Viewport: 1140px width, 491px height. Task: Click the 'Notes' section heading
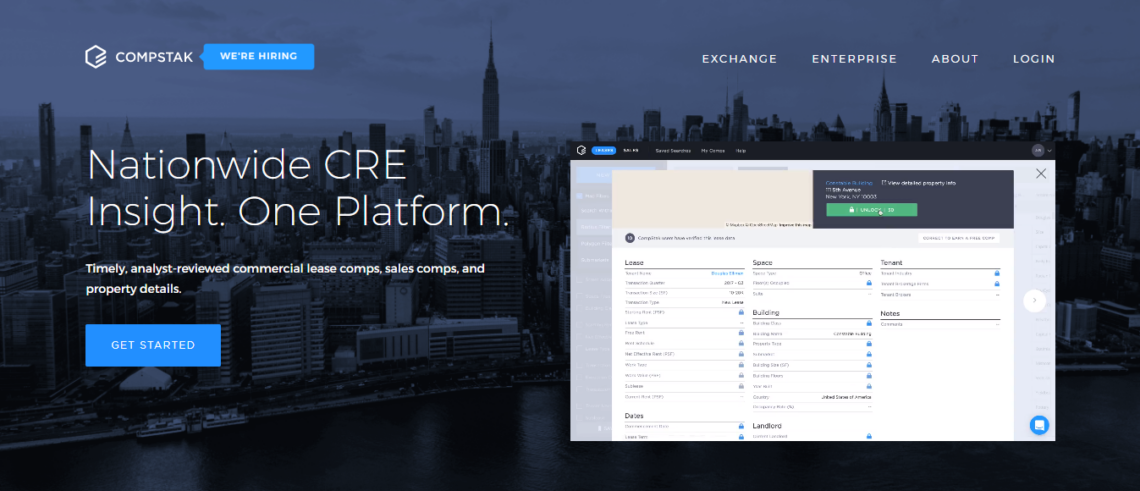(x=891, y=314)
